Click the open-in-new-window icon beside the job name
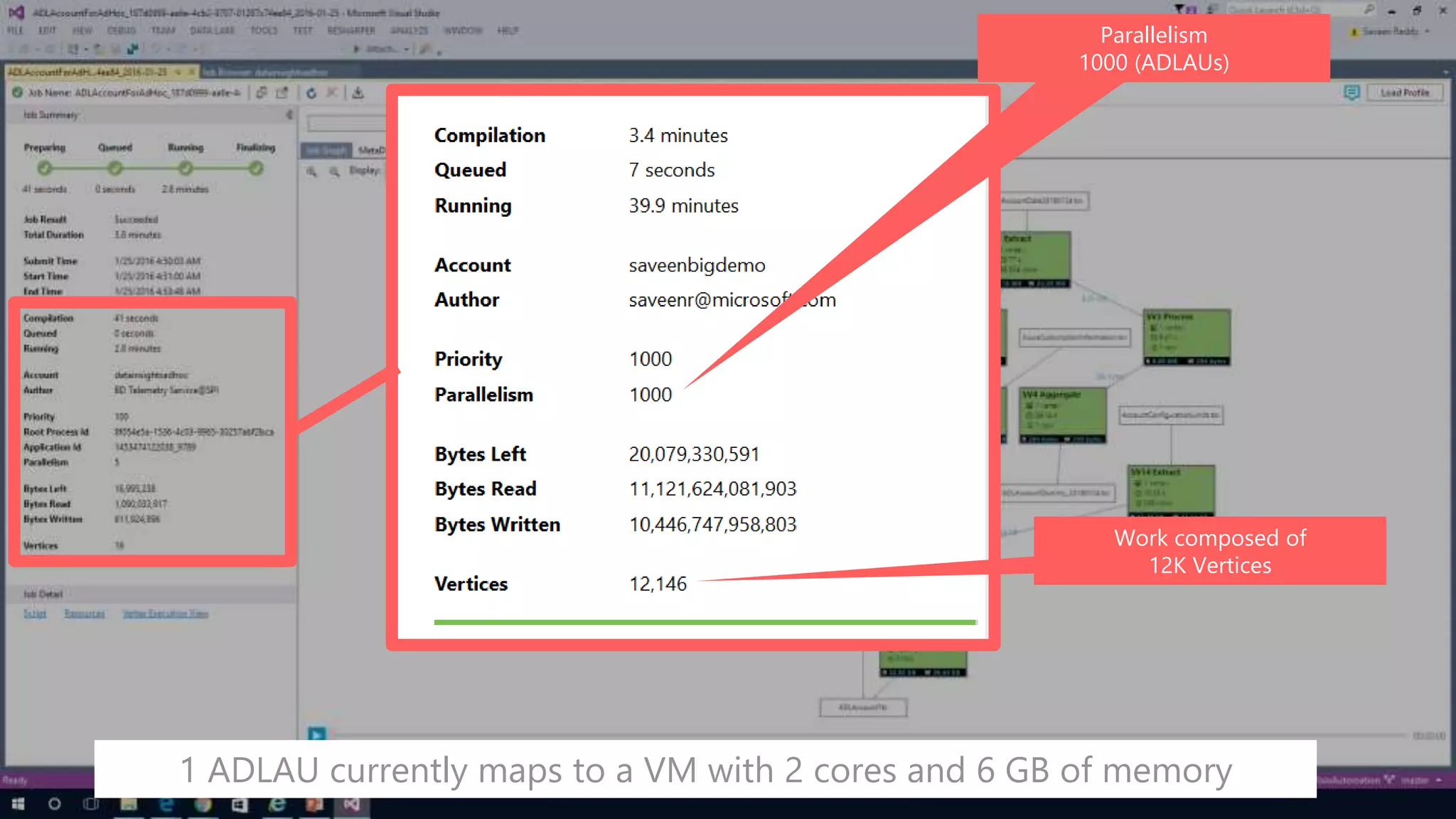The width and height of the screenshot is (1456, 819). (x=282, y=93)
